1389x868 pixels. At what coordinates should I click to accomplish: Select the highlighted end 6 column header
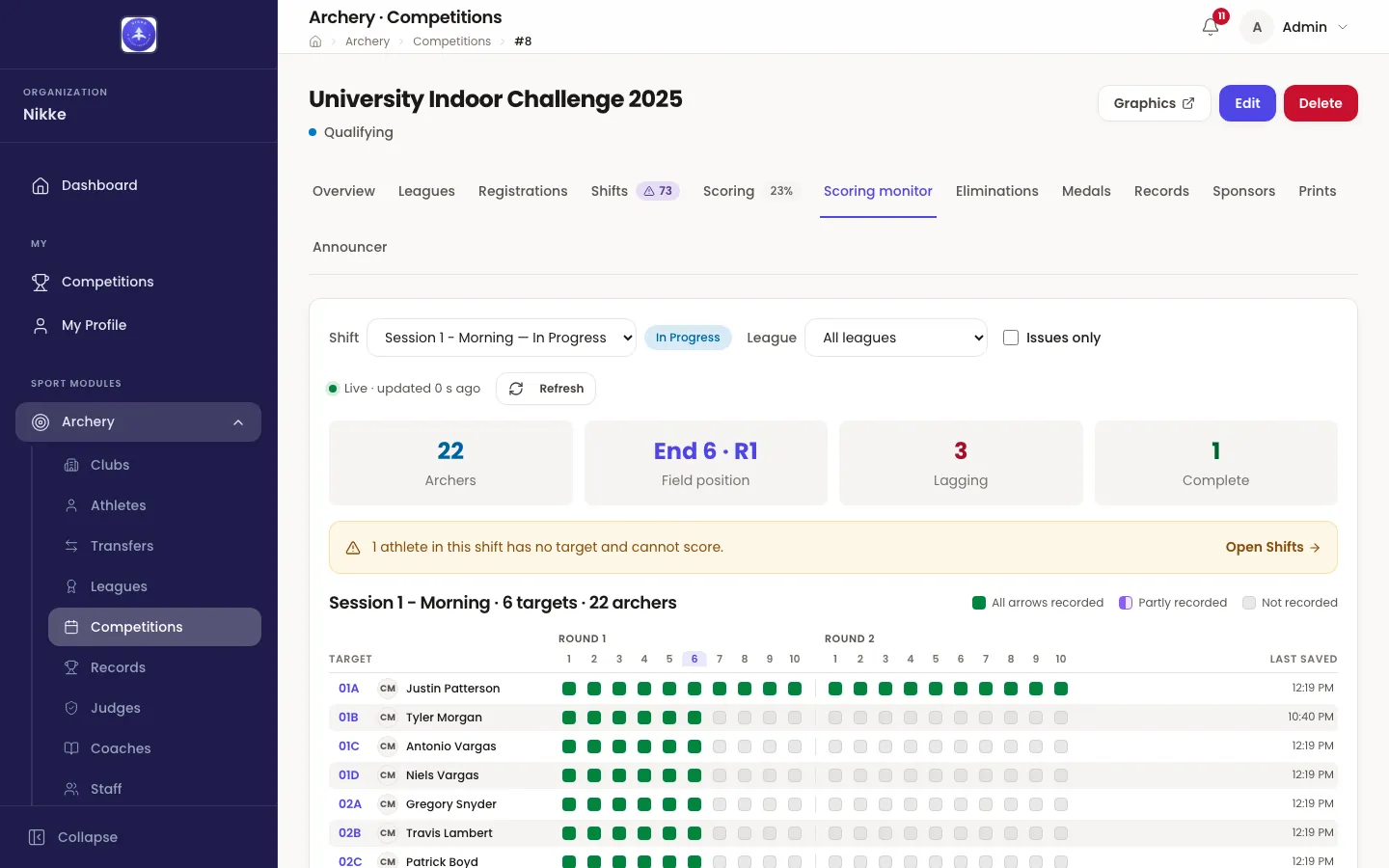[x=694, y=659]
